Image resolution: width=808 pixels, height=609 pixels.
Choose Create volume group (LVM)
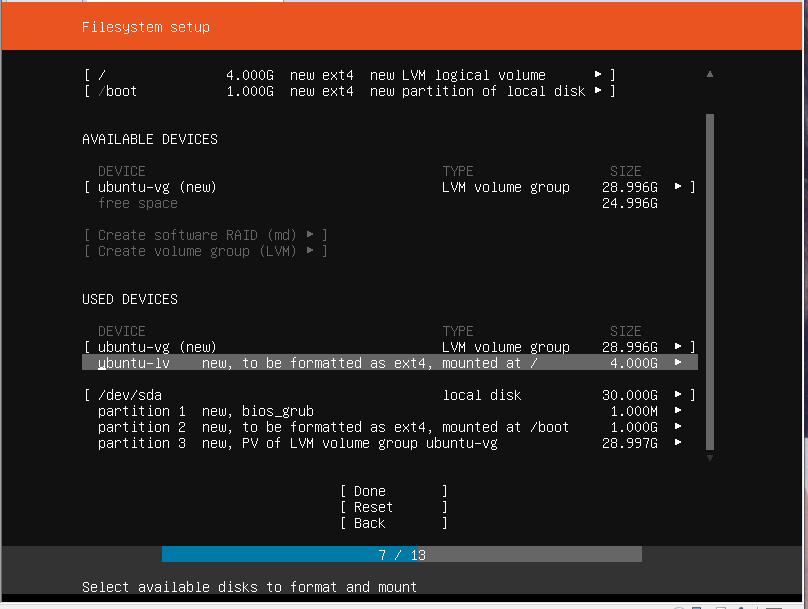coord(206,251)
